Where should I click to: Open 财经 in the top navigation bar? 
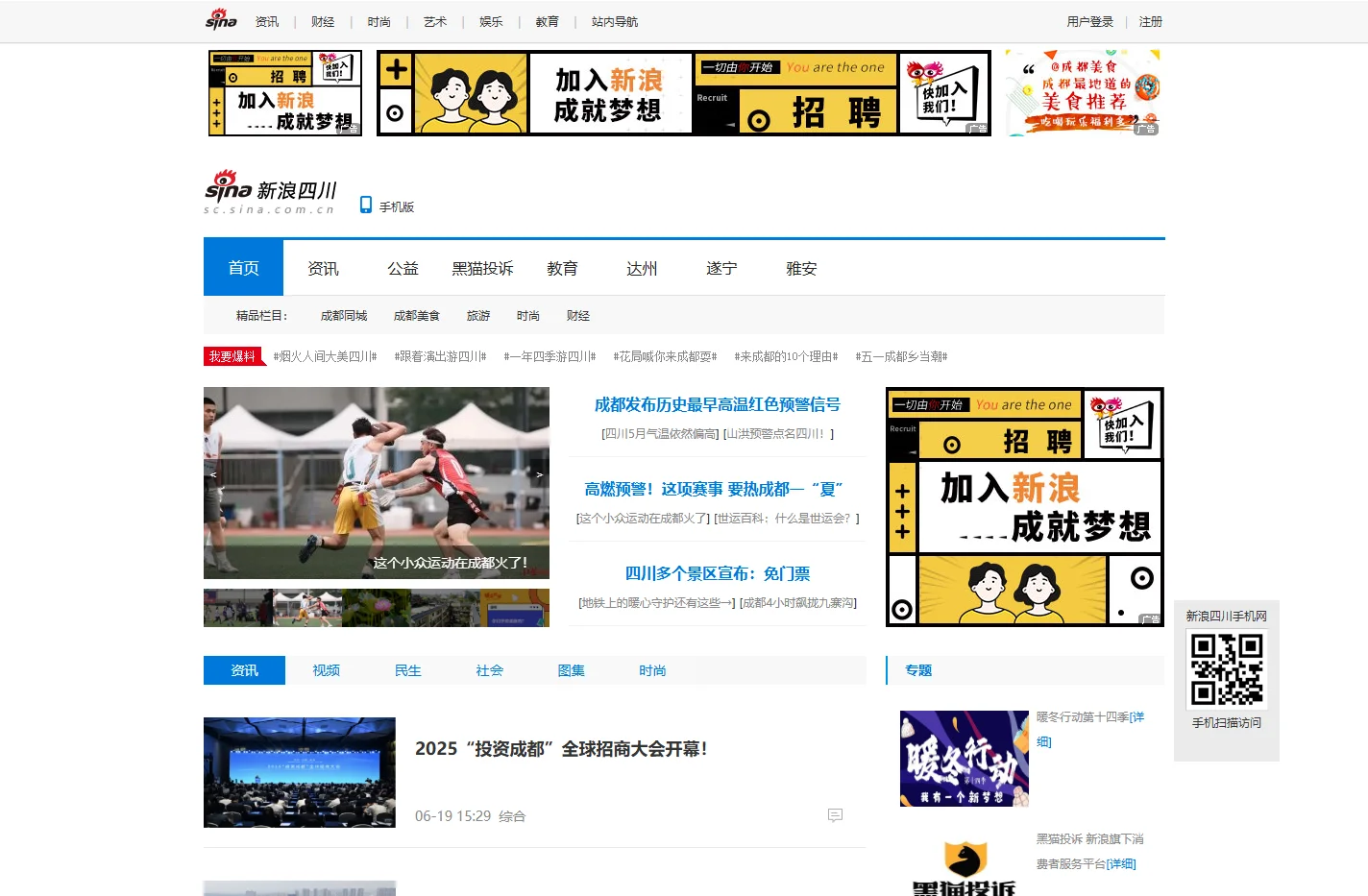point(323,21)
